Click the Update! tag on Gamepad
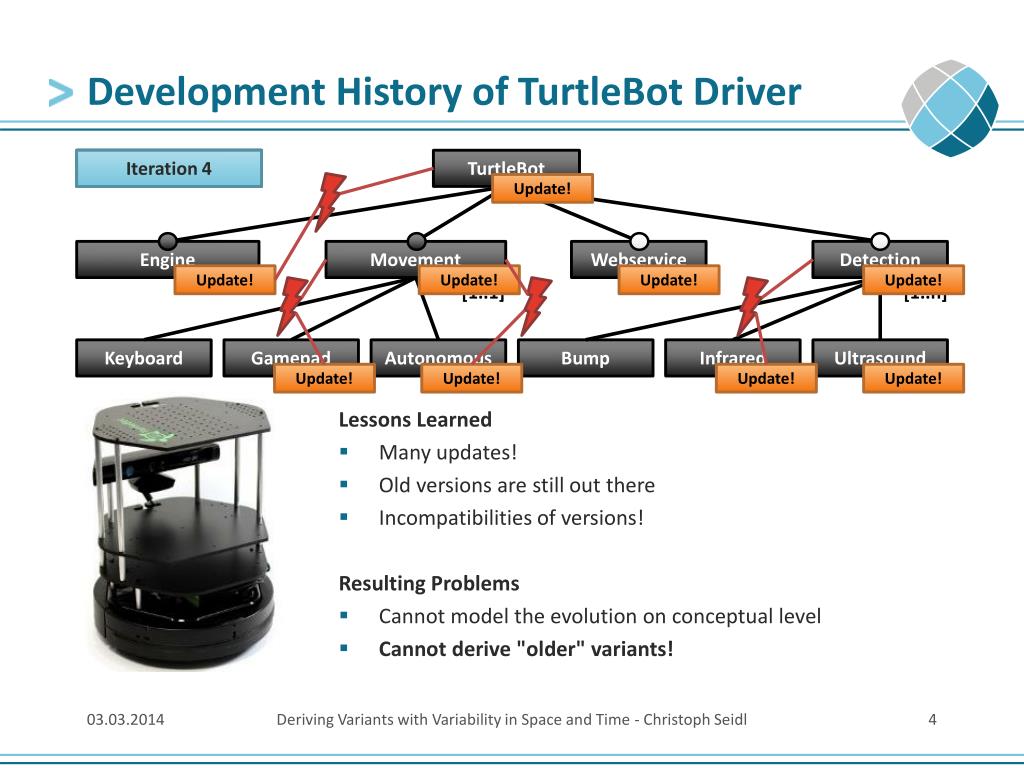The width and height of the screenshot is (1024, 768). [x=324, y=378]
